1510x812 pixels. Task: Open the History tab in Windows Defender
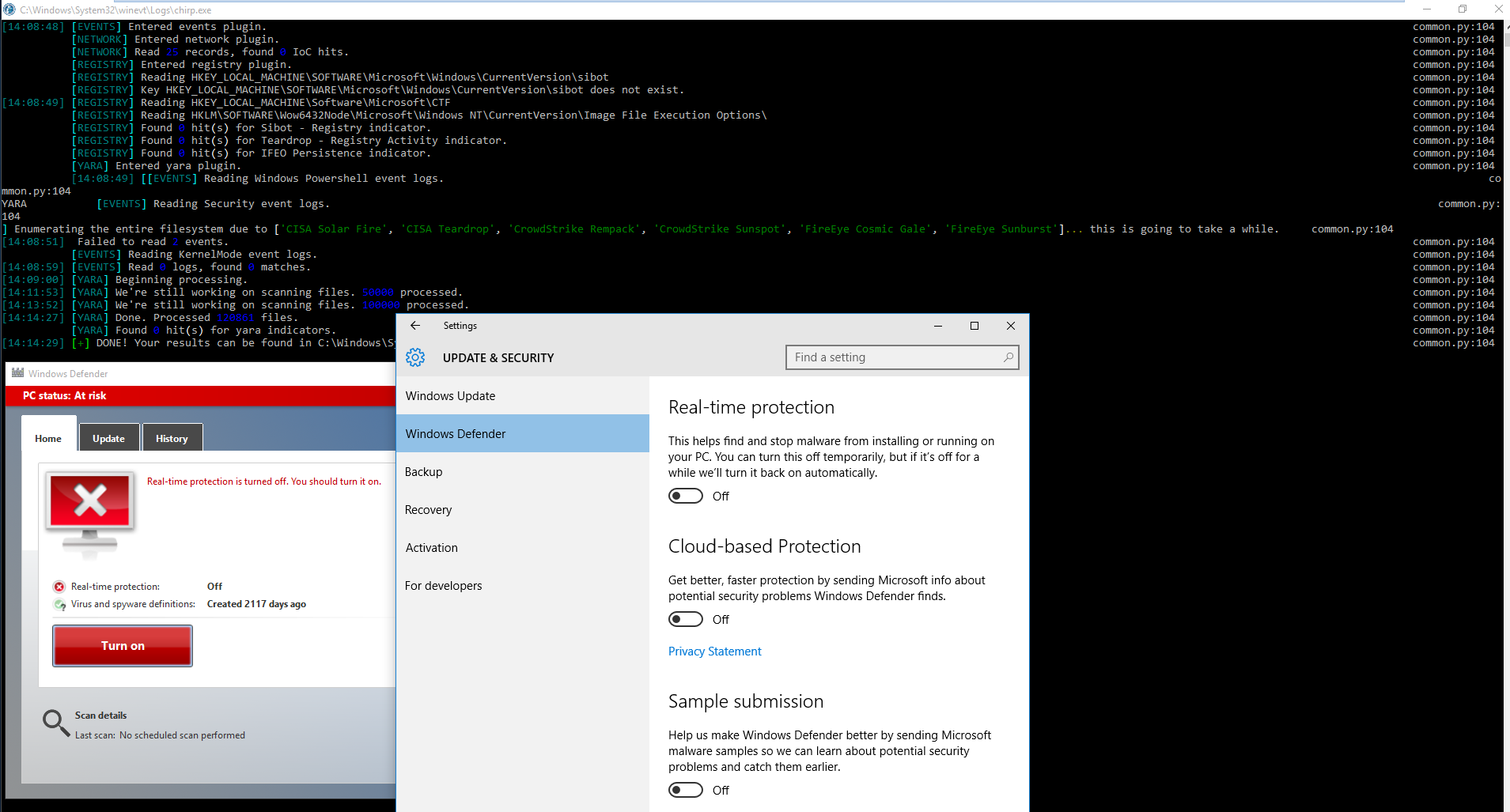click(x=172, y=437)
